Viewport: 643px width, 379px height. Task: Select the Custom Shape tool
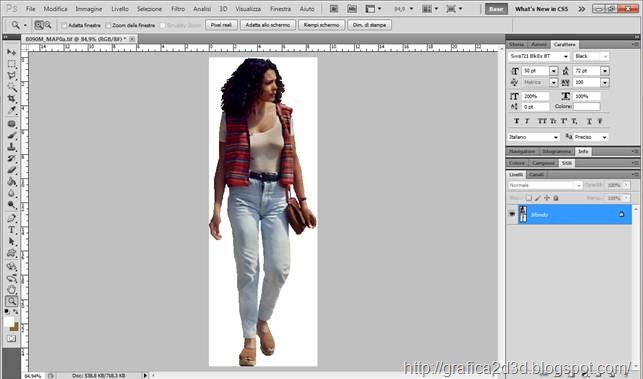pos(11,253)
